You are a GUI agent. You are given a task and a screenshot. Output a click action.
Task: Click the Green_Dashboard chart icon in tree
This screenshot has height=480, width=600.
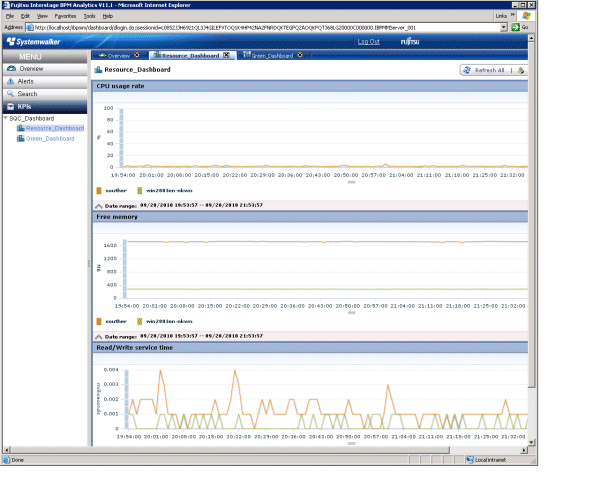[20, 139]
